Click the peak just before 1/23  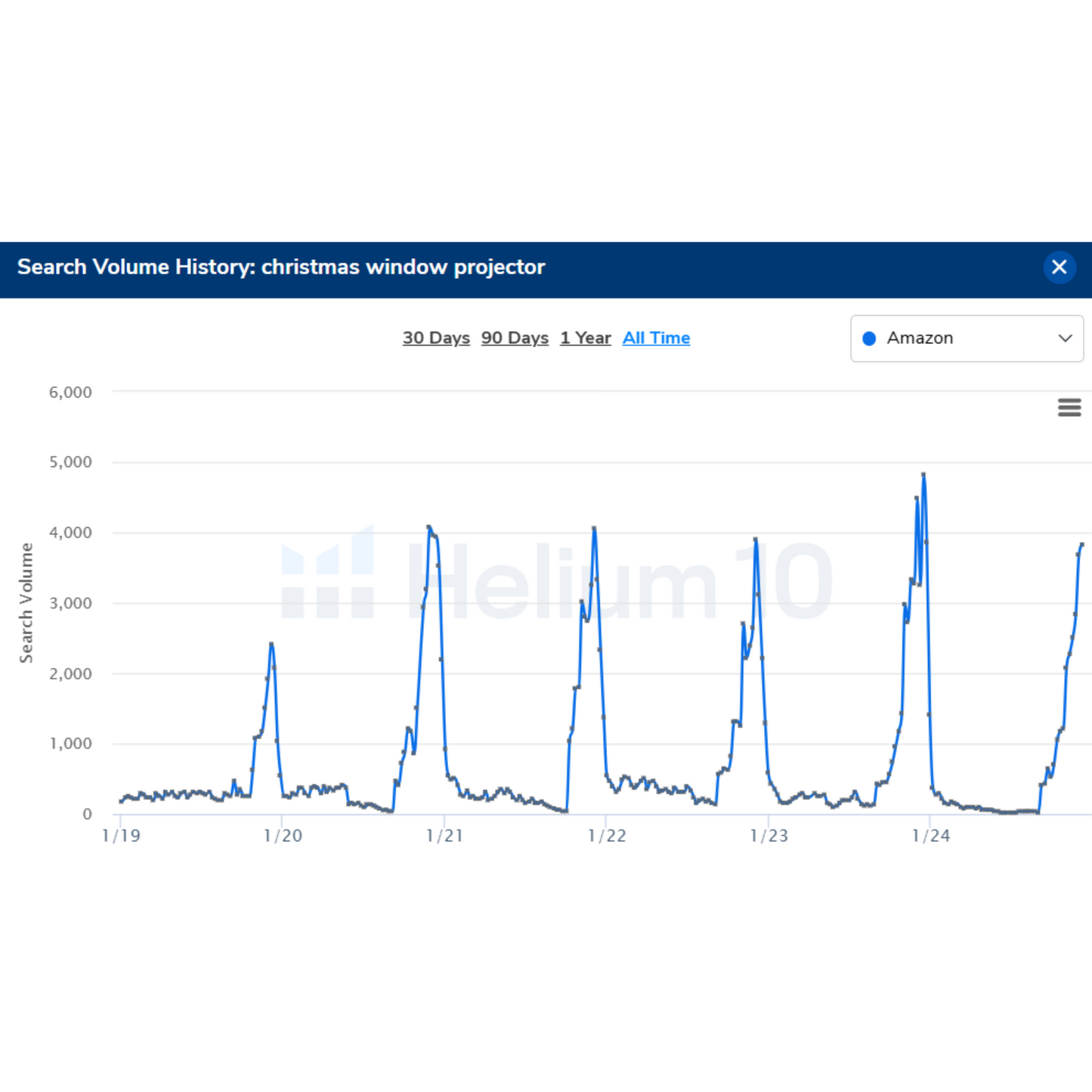[756, 540]
